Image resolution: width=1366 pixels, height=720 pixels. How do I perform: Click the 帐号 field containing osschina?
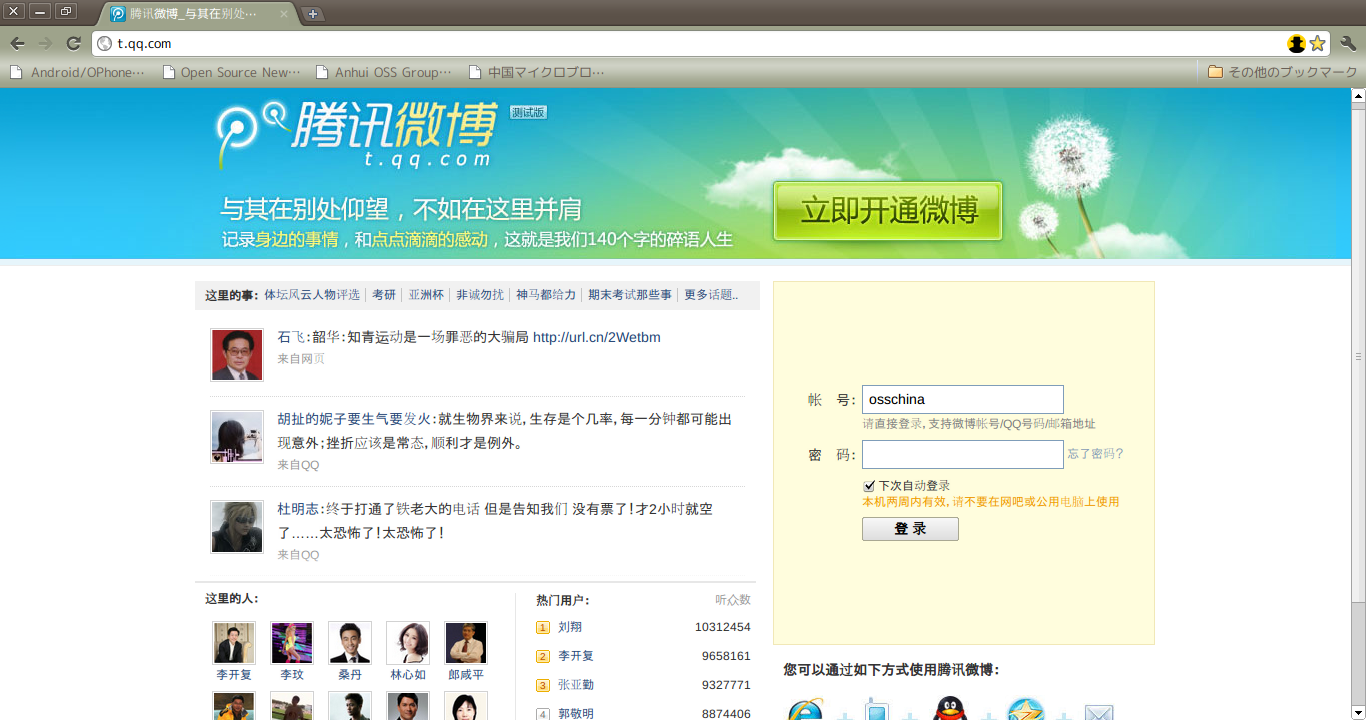[963, 399]
